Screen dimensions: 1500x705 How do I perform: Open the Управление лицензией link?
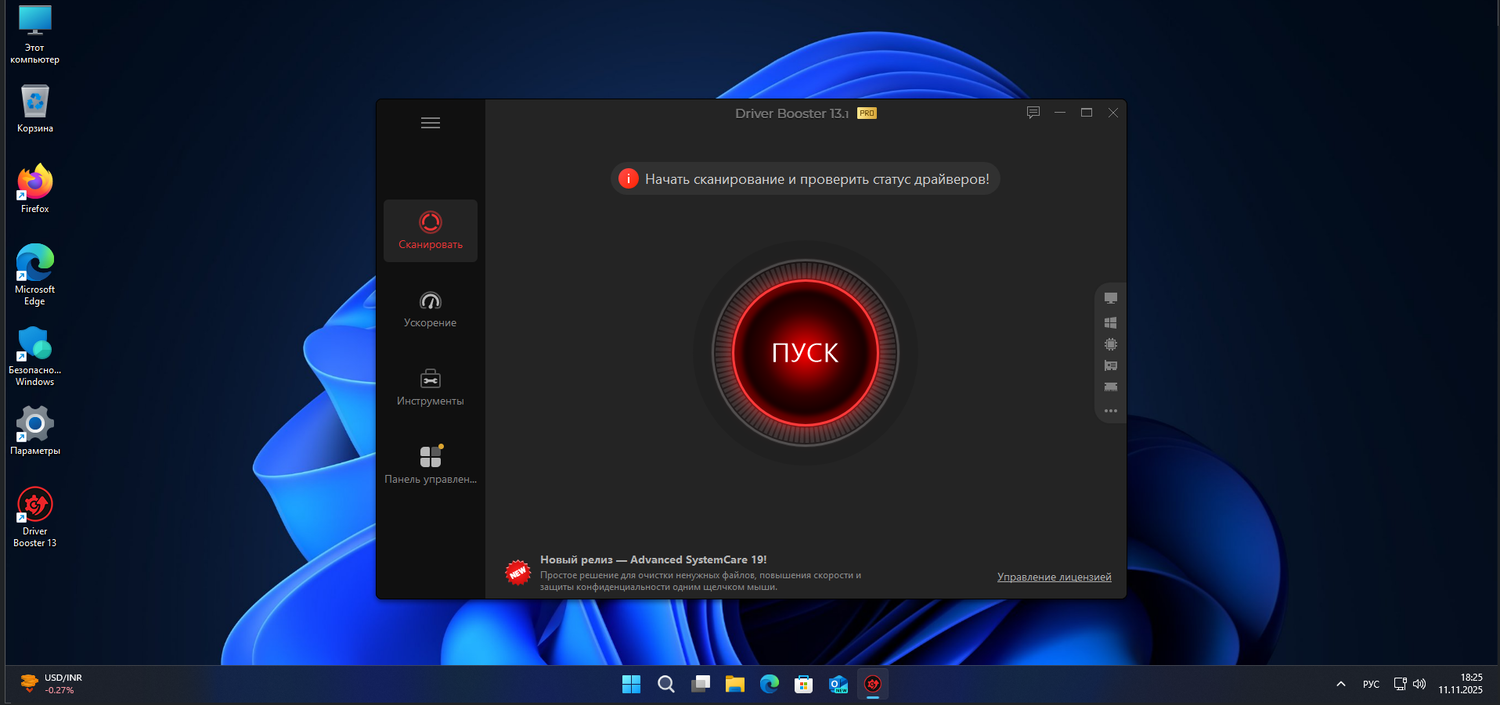pos(1054,577)
